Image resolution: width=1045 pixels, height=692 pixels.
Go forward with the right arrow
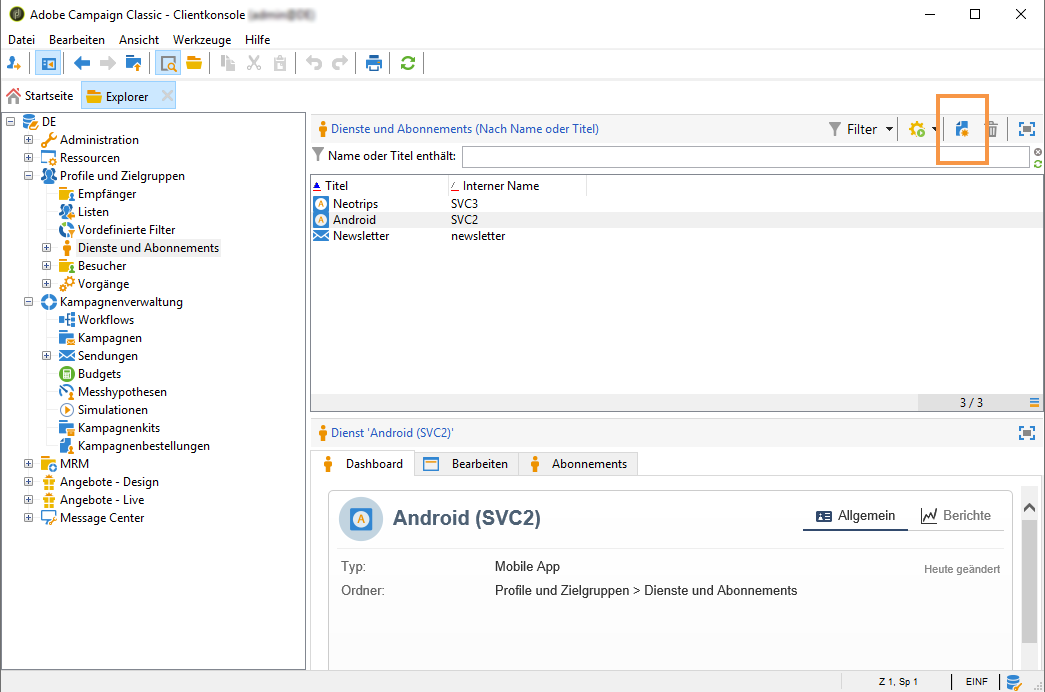pyautogui.click(x=107, y=63)
